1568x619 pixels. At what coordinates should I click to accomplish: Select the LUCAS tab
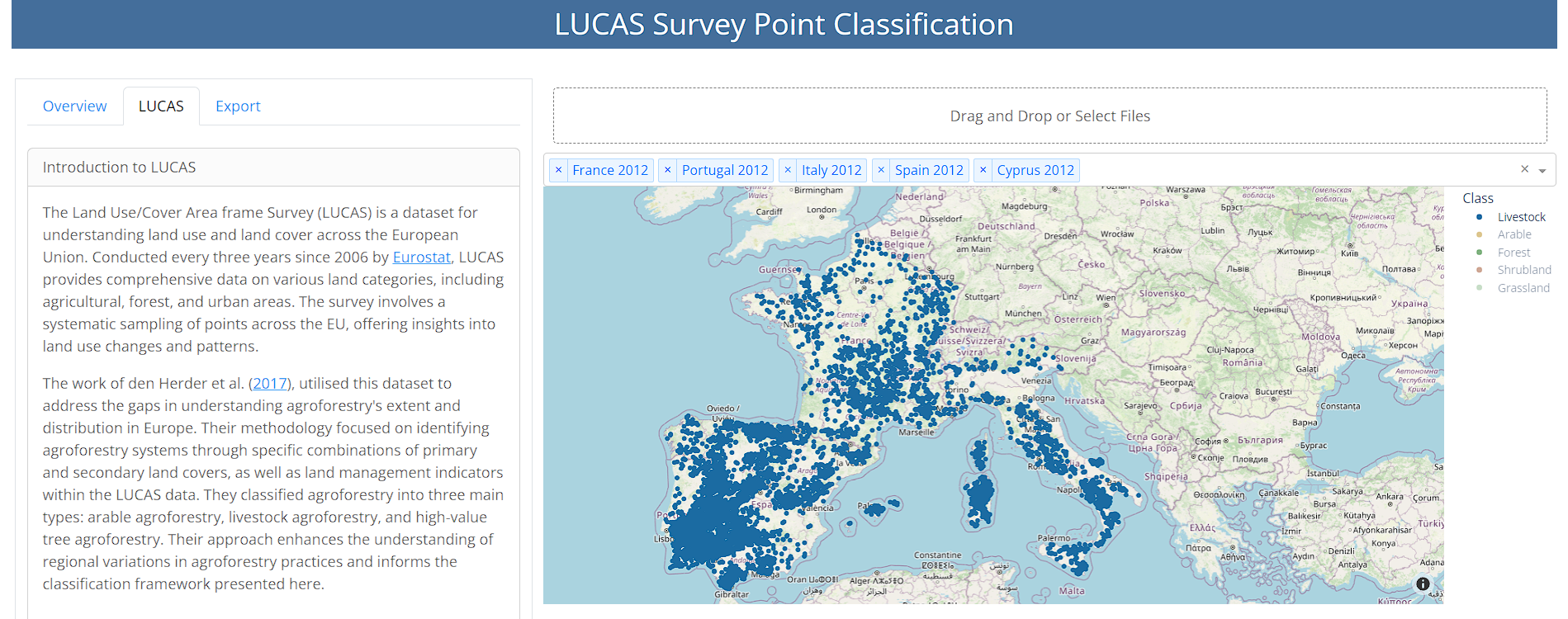(x=161, y=106)
